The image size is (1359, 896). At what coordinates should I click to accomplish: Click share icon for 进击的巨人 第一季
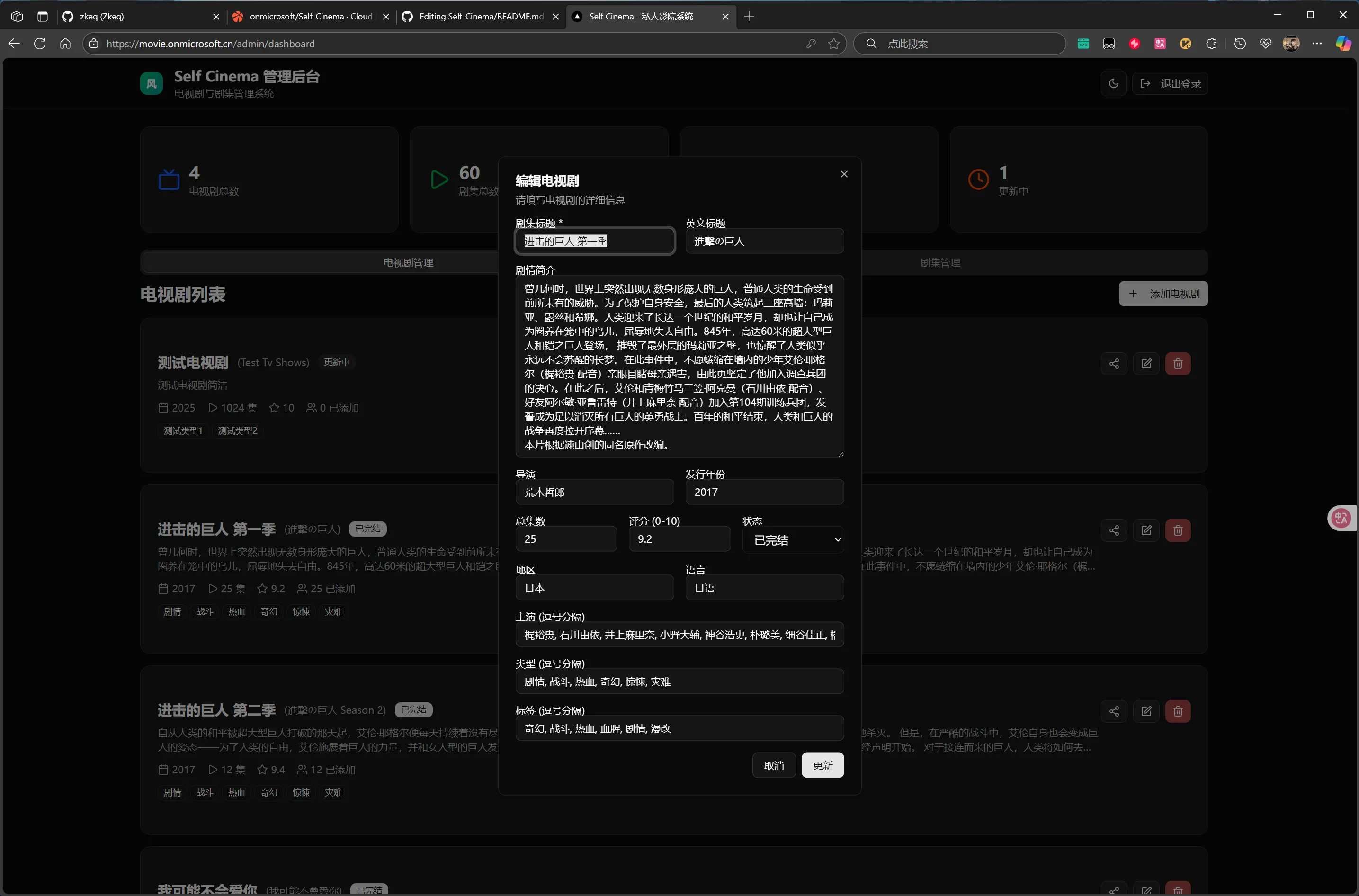pyautogui.click(x=1113, y=531)
